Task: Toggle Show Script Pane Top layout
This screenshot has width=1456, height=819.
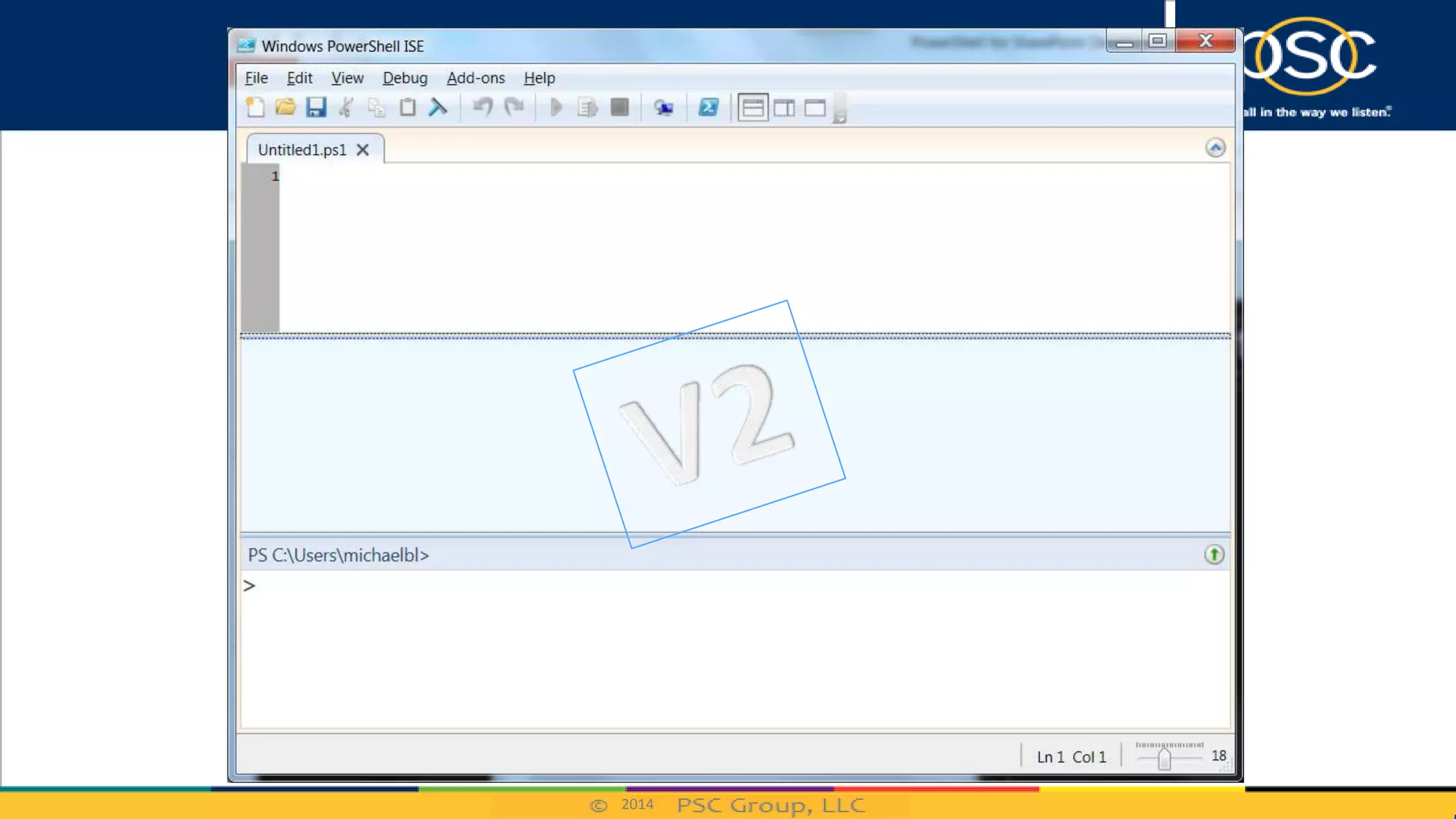Action: pos(753,108)
